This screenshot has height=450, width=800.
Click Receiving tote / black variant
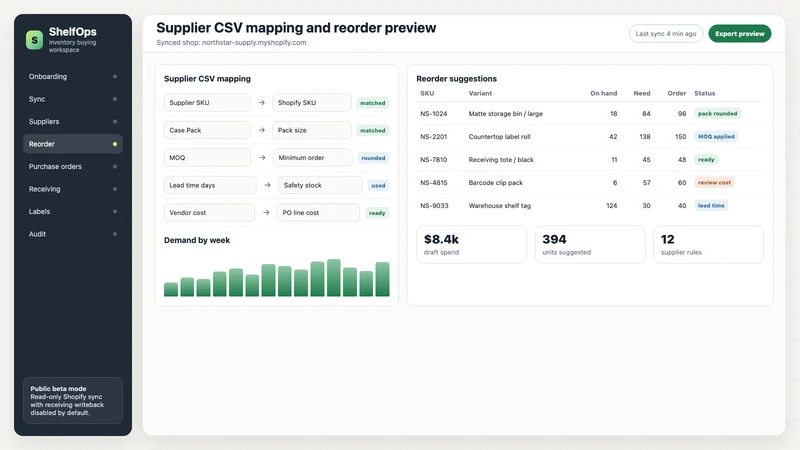501,160
